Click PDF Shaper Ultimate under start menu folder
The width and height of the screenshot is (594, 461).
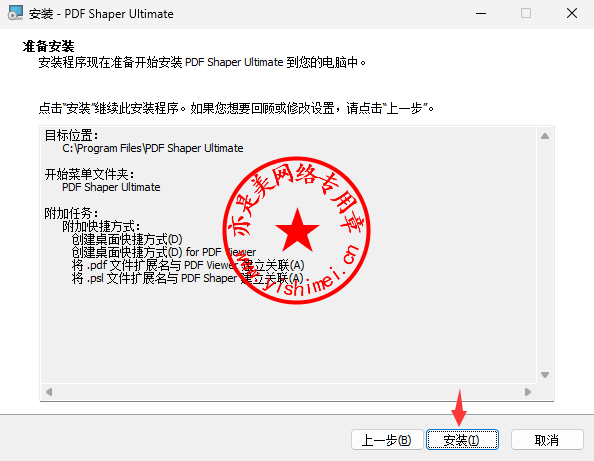click(x=111, y=187)
